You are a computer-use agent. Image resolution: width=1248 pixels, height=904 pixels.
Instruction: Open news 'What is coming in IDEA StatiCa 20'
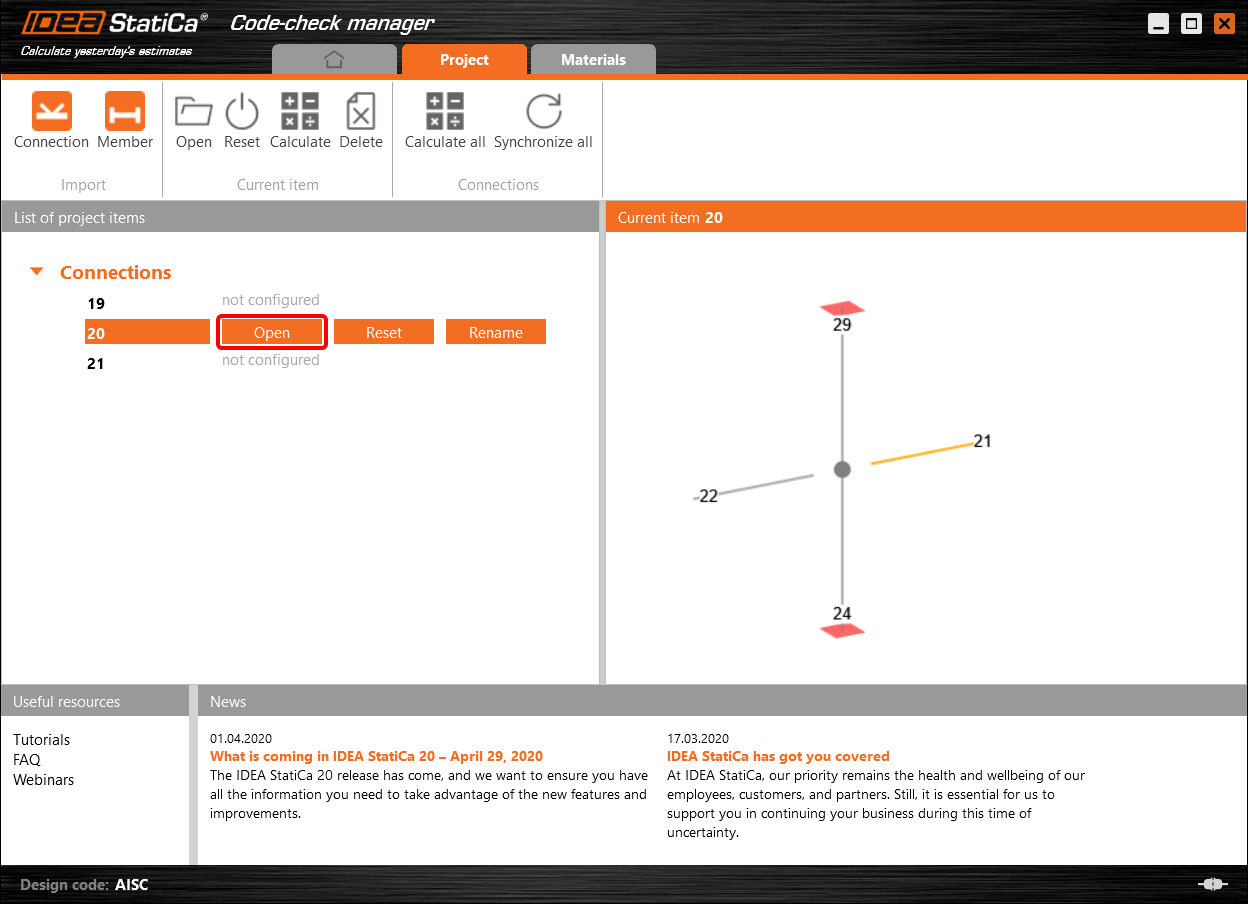coord(376,756)
